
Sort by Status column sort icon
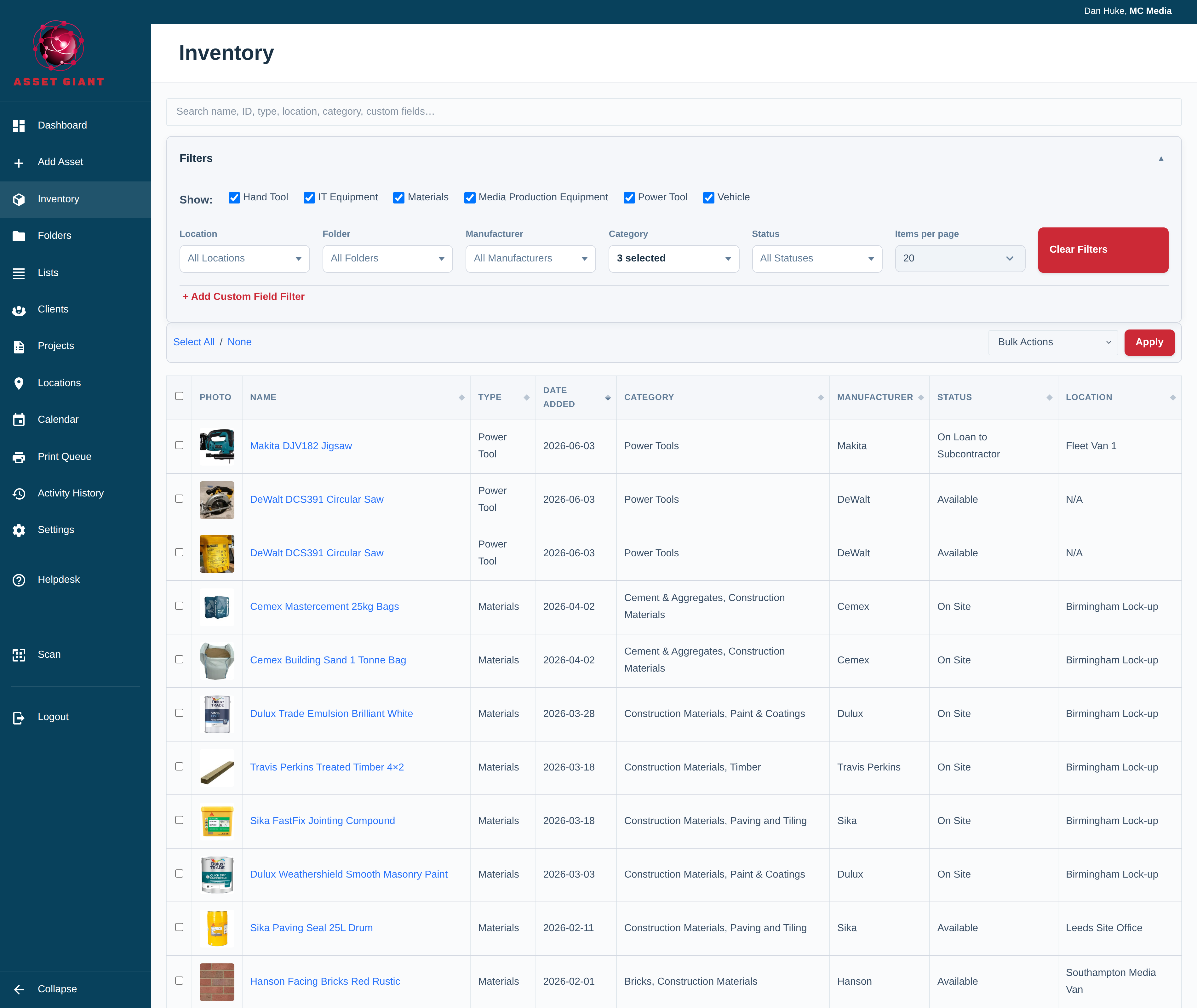[1050, 398]
